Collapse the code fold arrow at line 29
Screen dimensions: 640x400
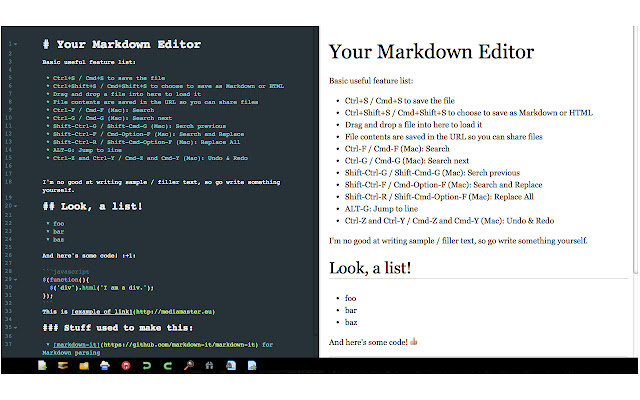16,280
